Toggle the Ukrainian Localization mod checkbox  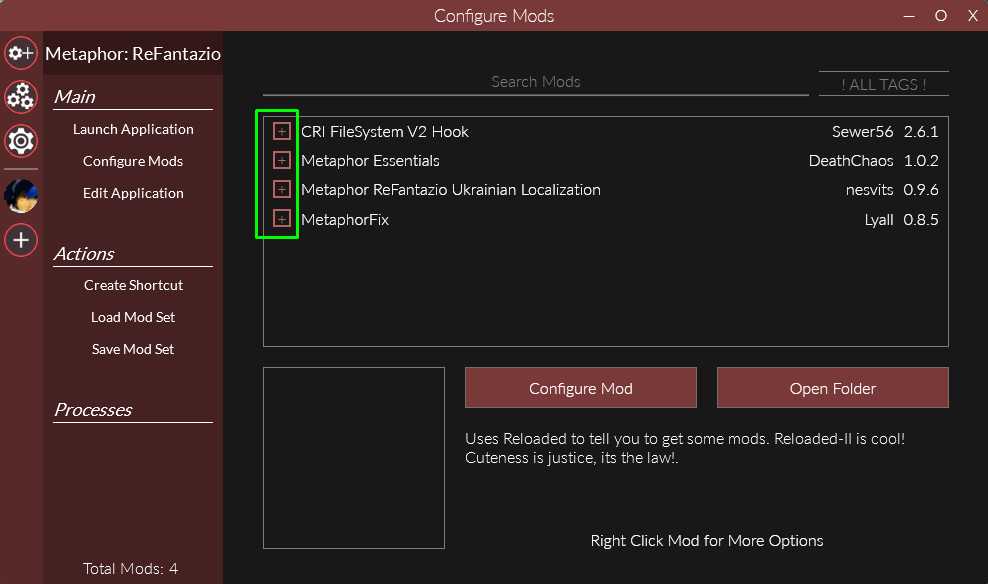(282, 189)
